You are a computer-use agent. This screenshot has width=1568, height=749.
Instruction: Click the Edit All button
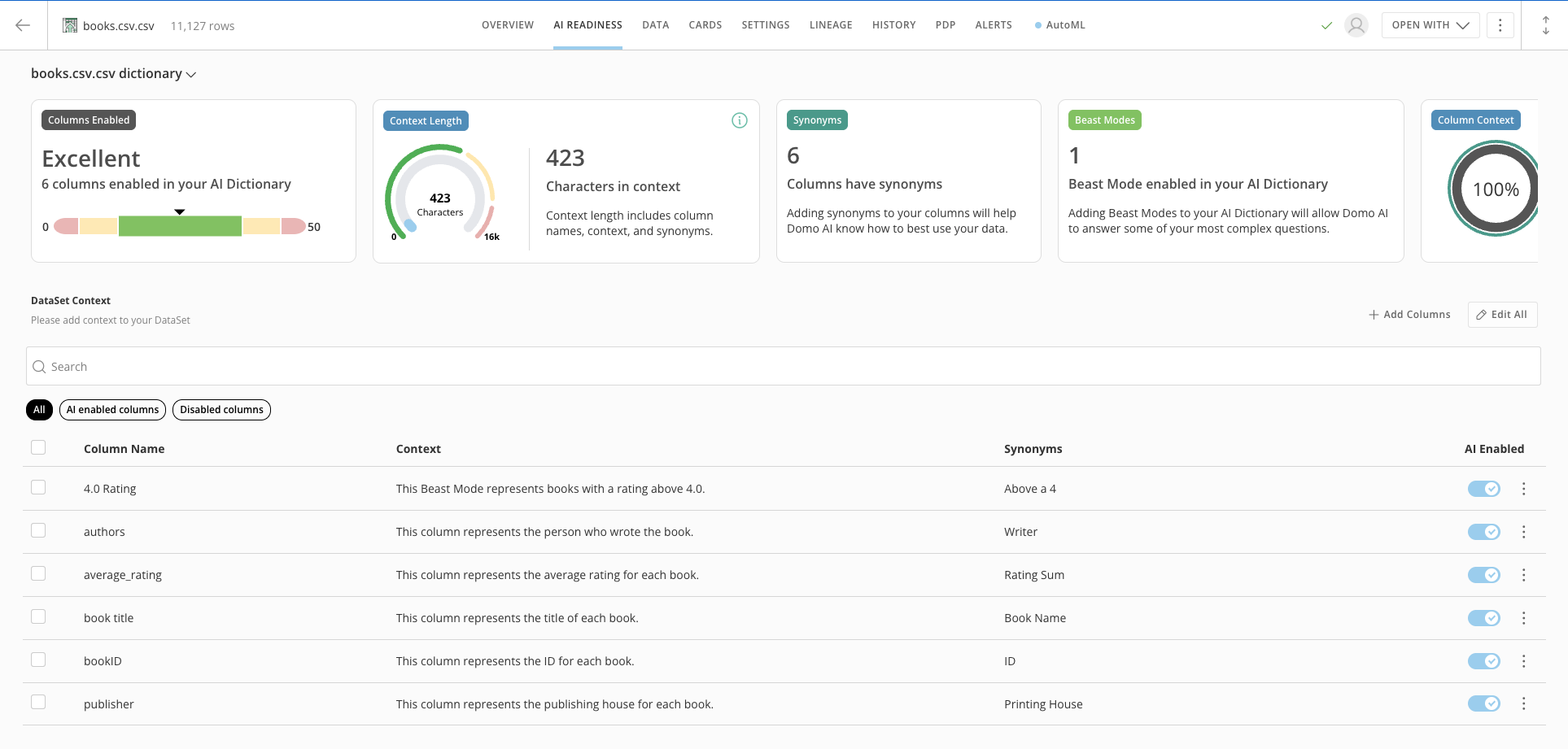(x=1502, y=315)
